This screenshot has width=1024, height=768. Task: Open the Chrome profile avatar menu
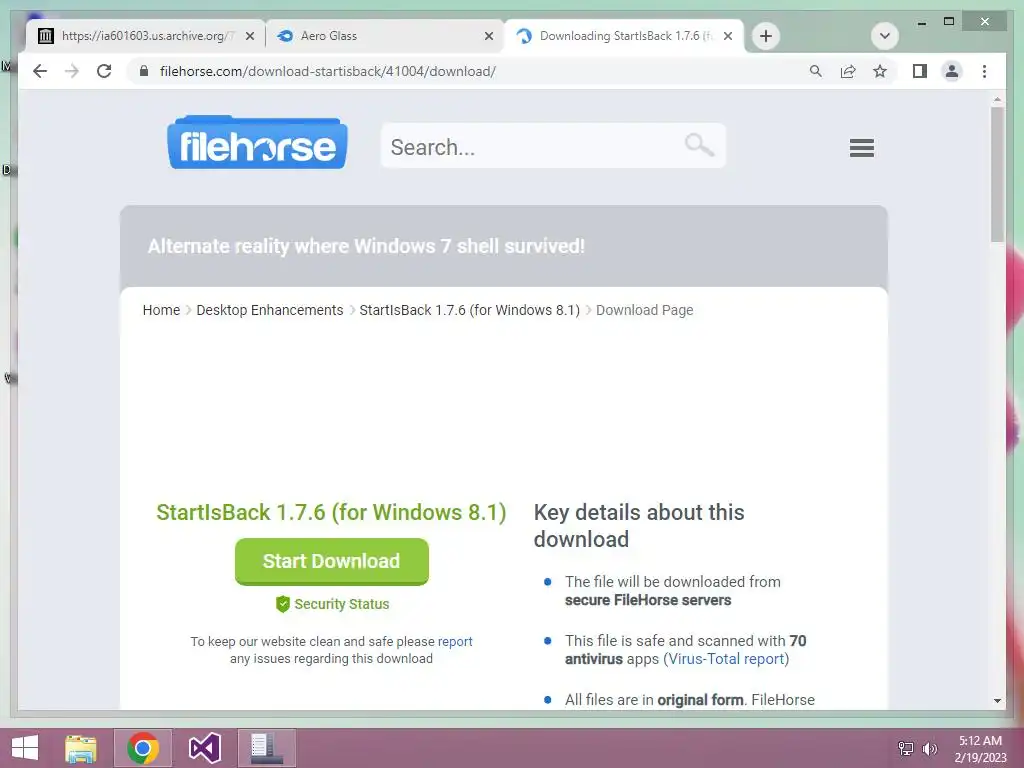[x=952, y=71]
